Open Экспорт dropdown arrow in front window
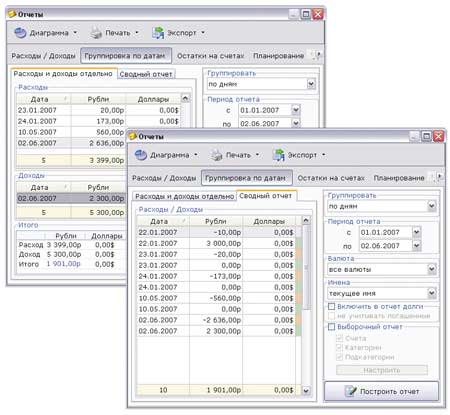 coord(324,155)
